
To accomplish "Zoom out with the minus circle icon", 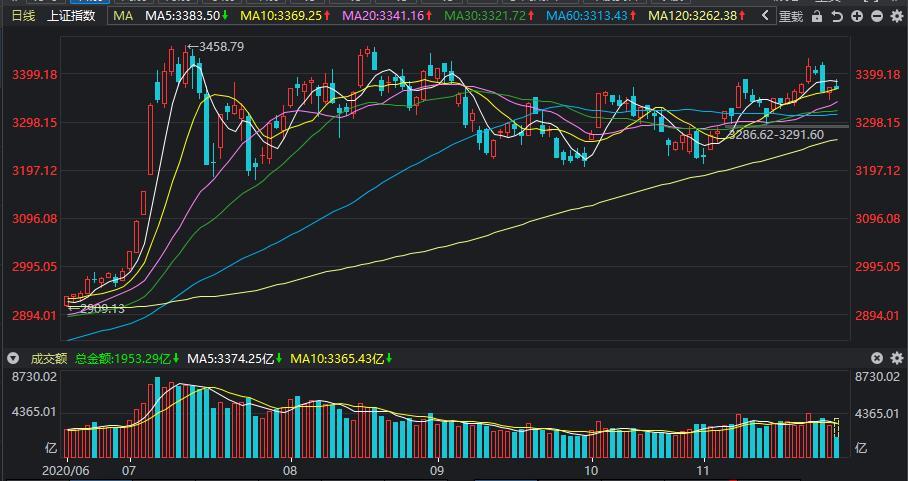I will point(877,17).
